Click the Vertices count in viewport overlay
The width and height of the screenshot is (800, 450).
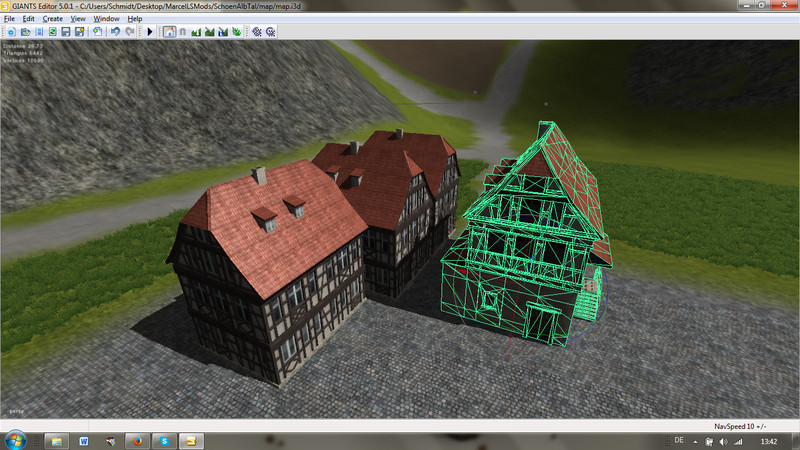click(23, 60)
